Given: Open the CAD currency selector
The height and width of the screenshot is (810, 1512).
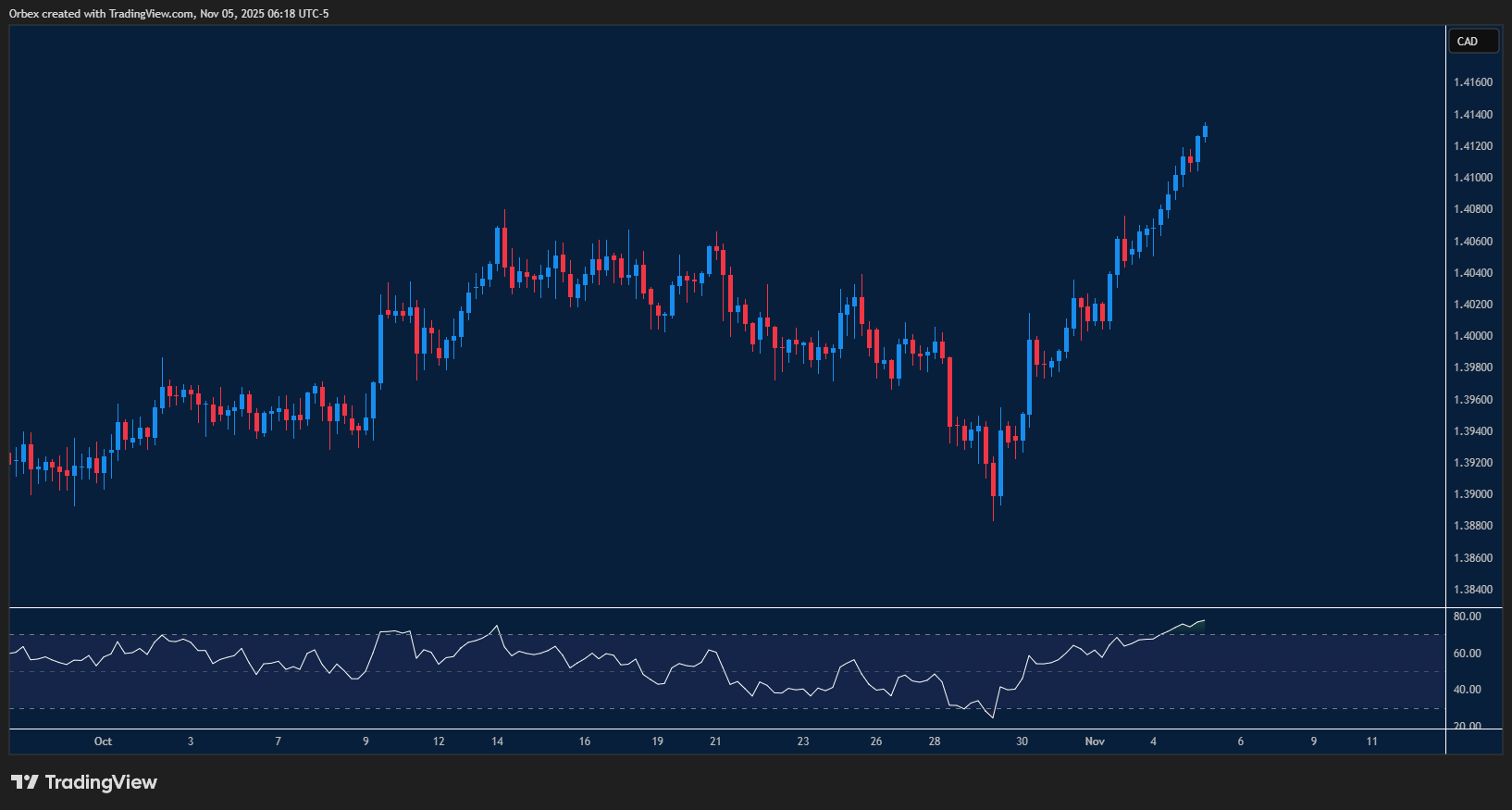Looking at the screenshot, I should tap(1471, 42).
